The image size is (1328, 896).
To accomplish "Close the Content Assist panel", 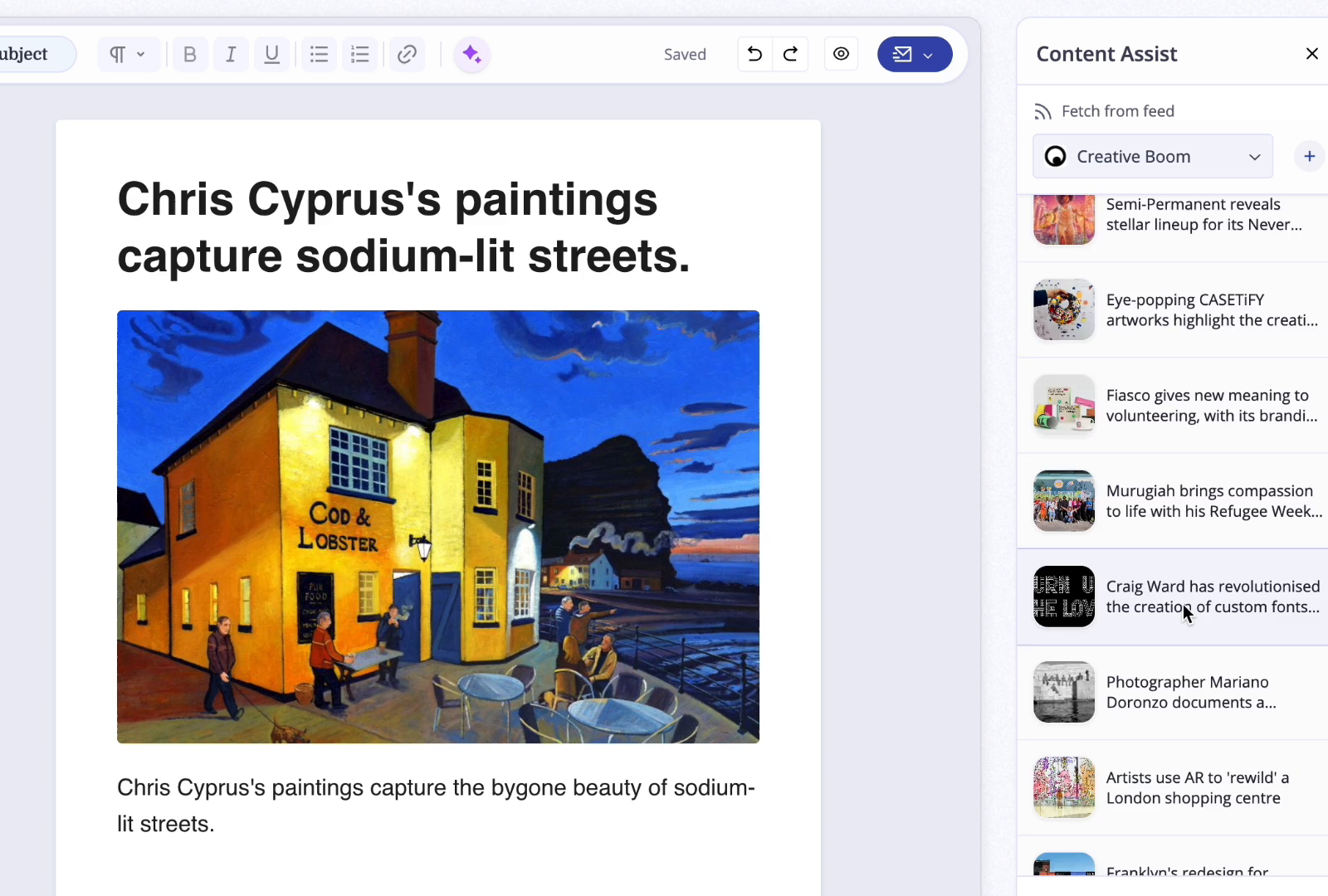I will pos(1311,54).
